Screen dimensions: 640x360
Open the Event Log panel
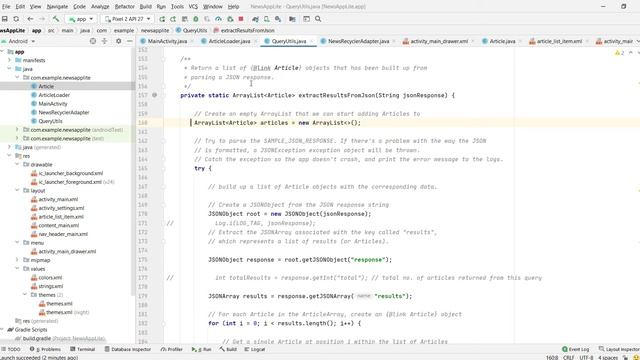pos(576,349)
